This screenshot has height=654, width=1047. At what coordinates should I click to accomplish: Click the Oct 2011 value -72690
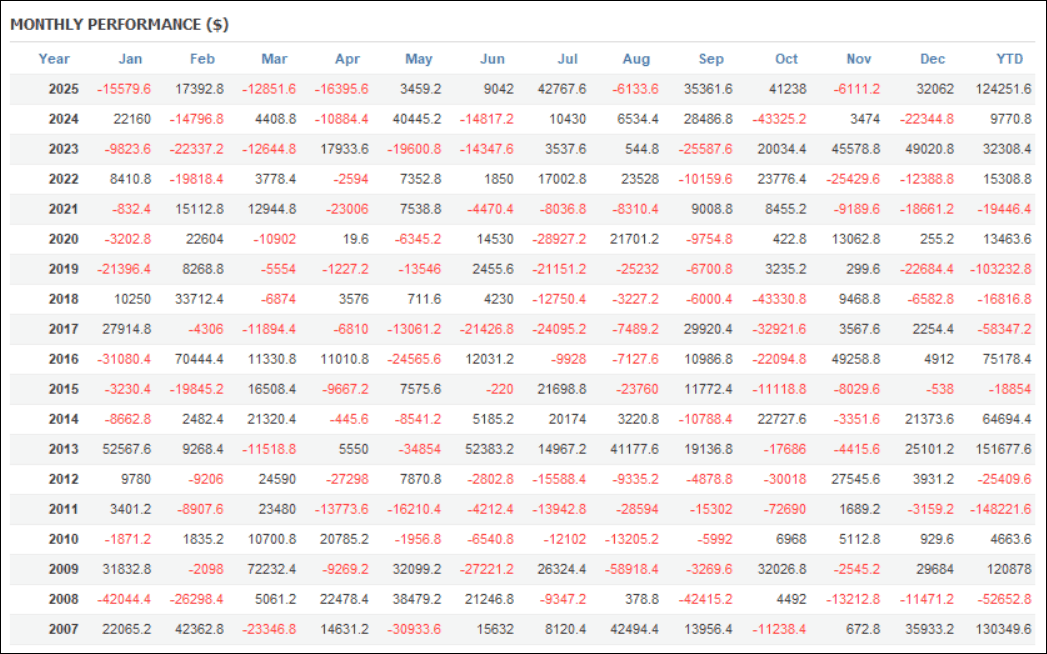(784, 509)
